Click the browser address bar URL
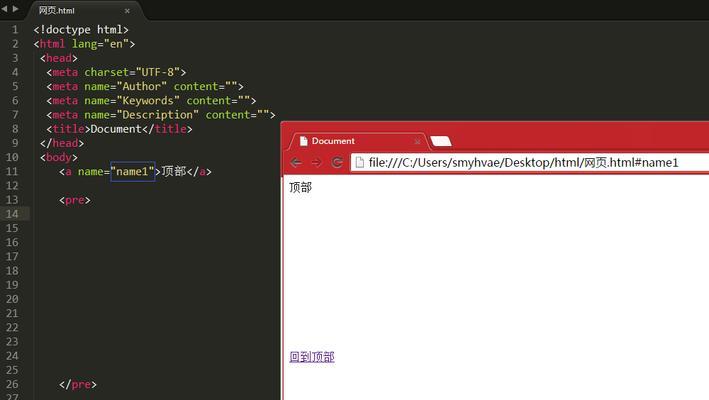 [x=523, y=162]
